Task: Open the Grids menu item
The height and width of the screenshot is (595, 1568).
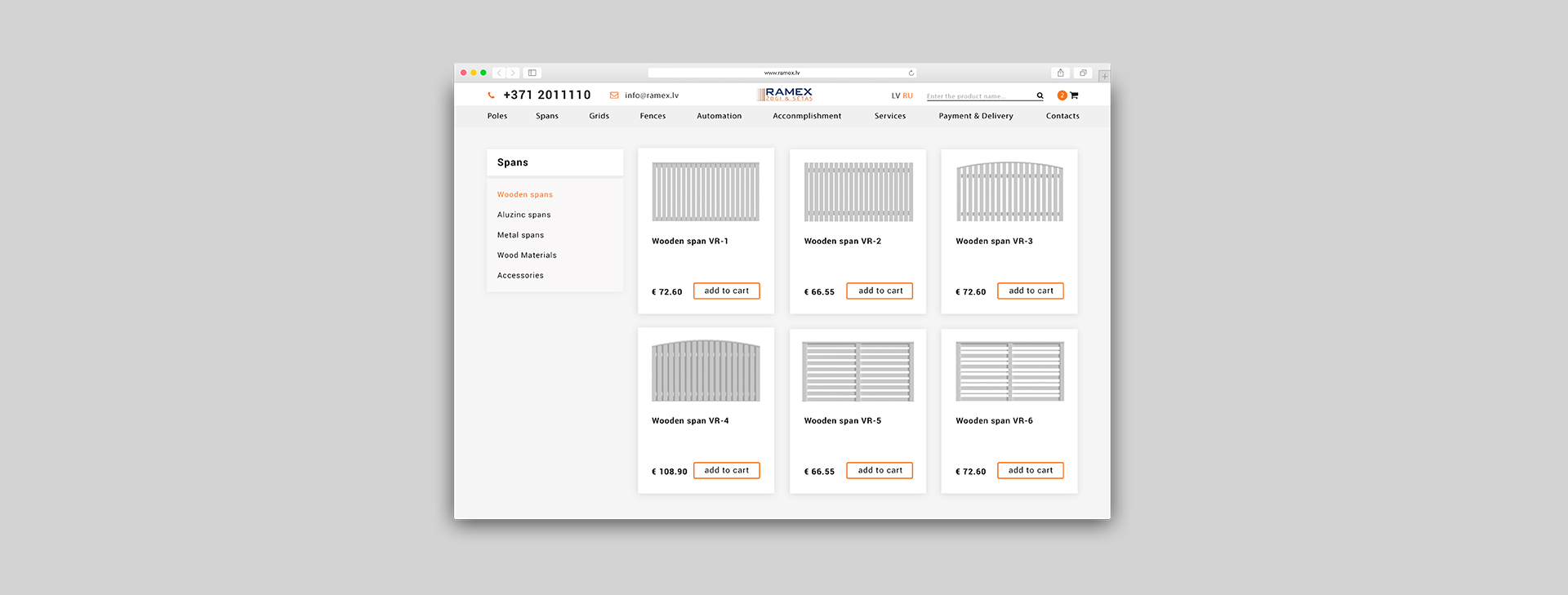Action: point(599,116)
